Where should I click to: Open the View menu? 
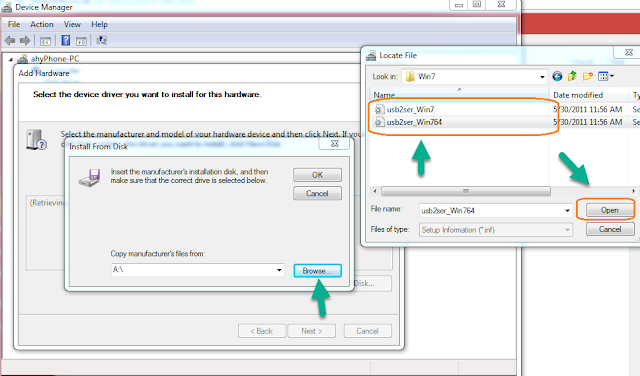pyautogui.click(x=72, y=24)
